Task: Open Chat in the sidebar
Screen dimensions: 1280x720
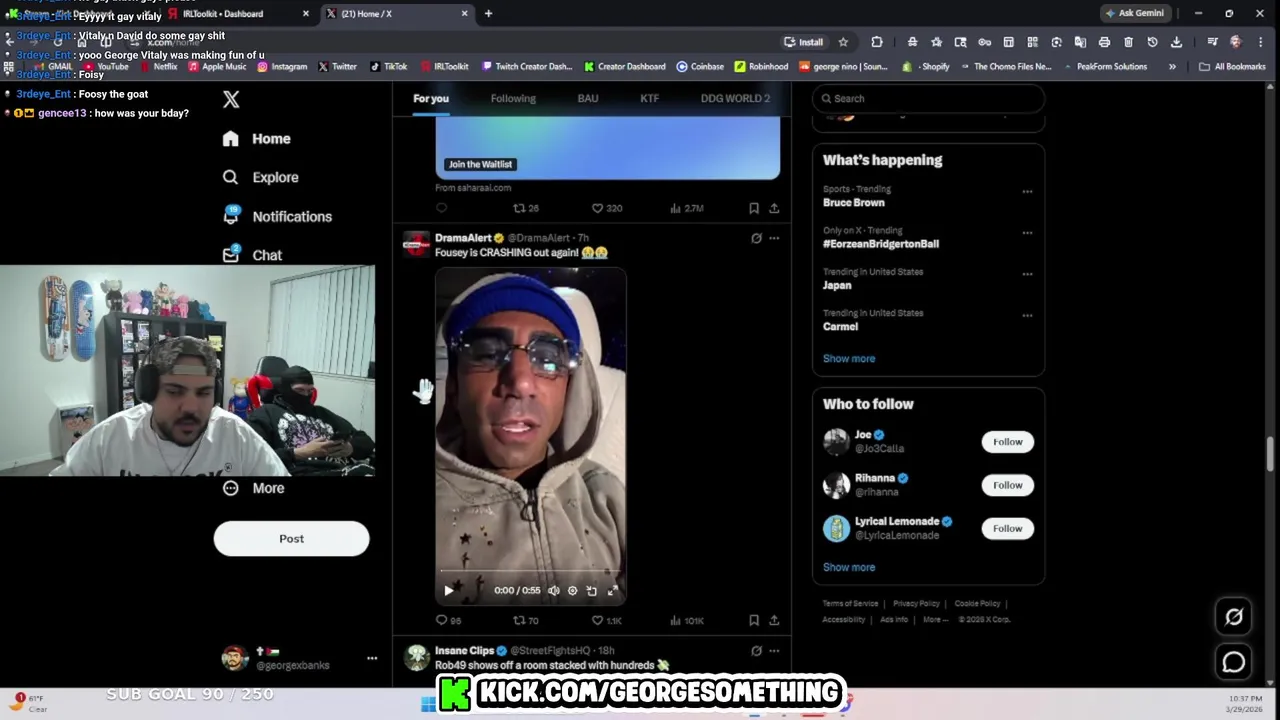Action: click(x=252, y=255)
